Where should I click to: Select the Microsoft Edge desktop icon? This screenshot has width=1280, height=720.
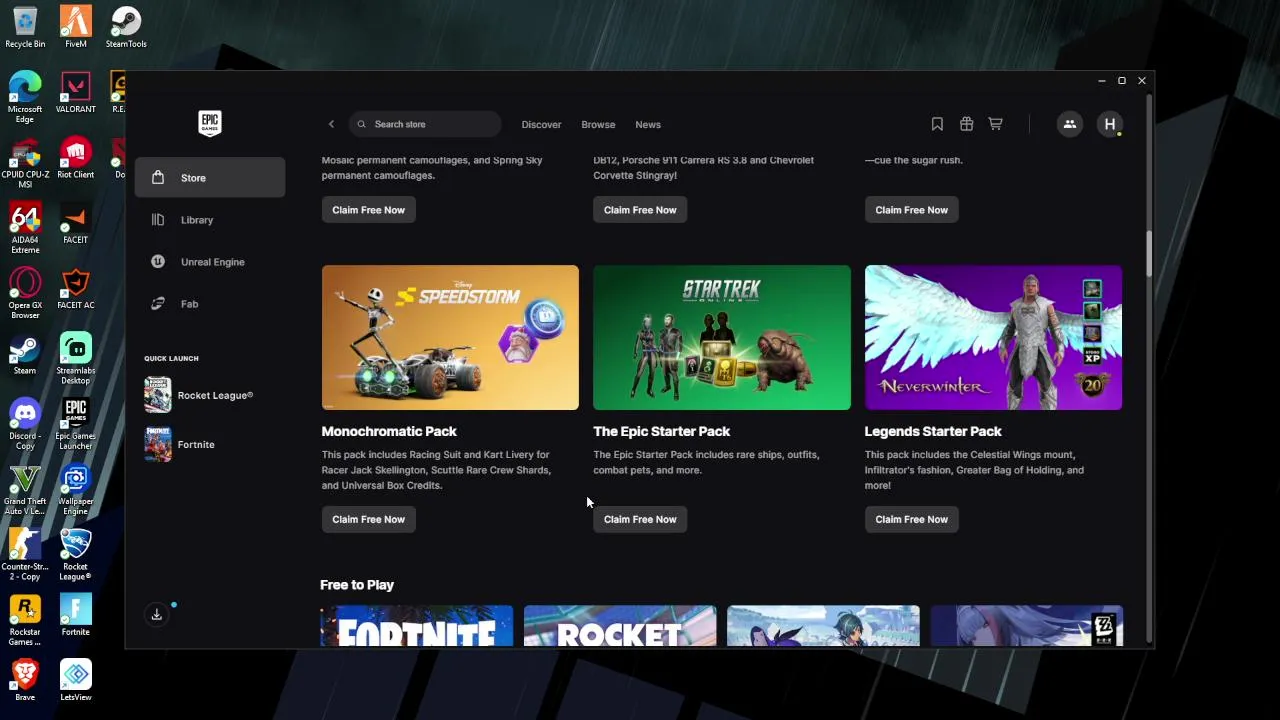(x=25, y=97)
